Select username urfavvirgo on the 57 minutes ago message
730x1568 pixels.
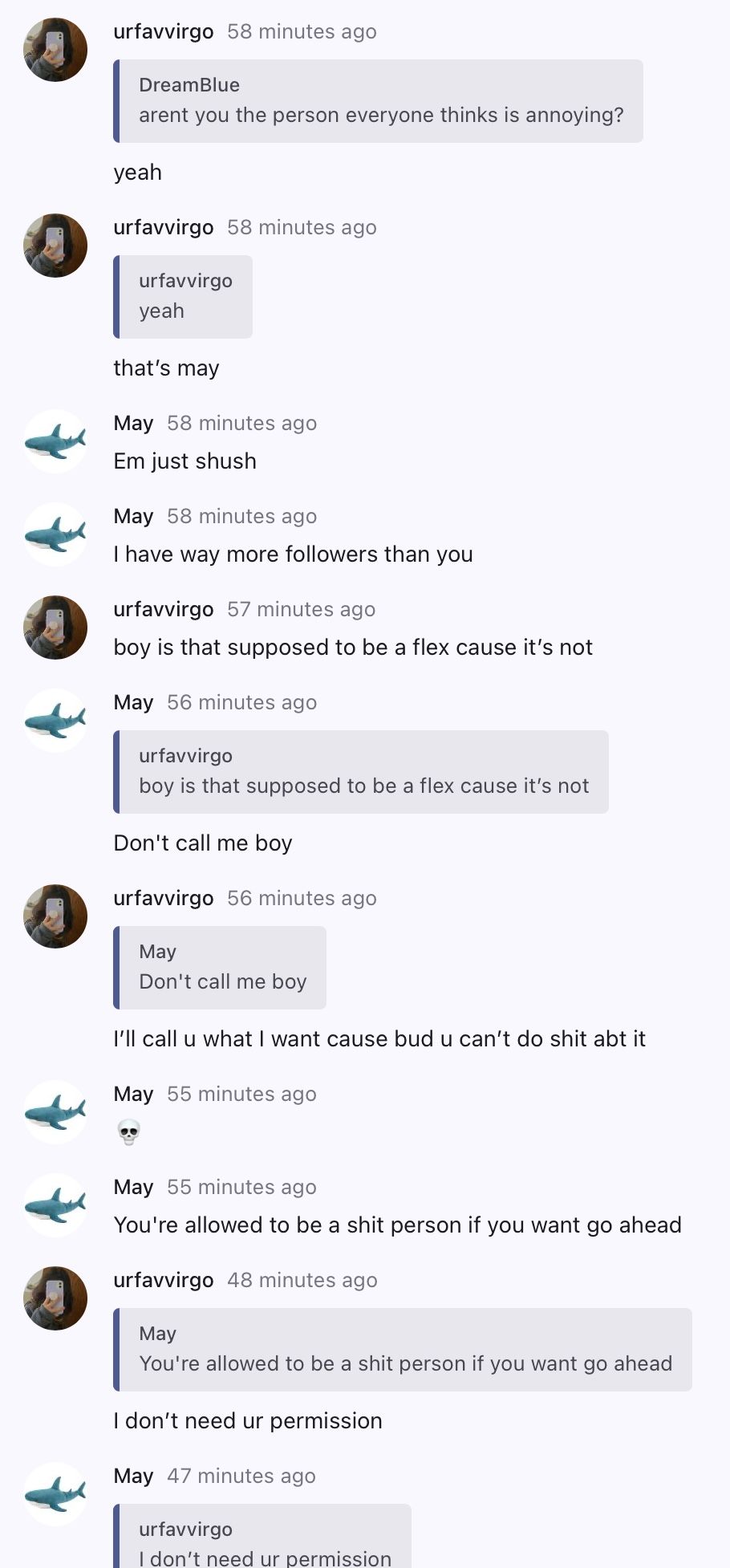click(164, 609)
